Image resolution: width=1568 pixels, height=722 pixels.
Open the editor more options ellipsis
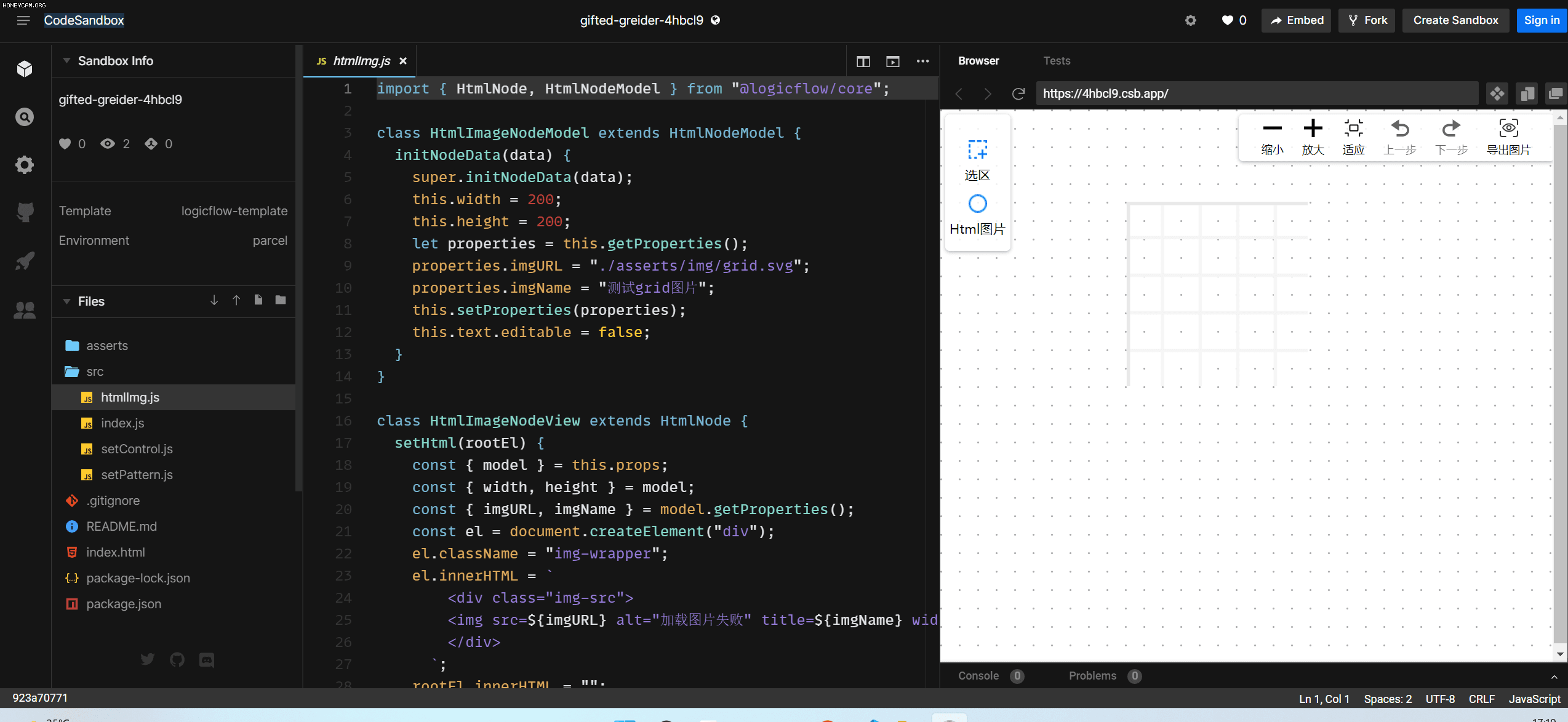point(922,61)
